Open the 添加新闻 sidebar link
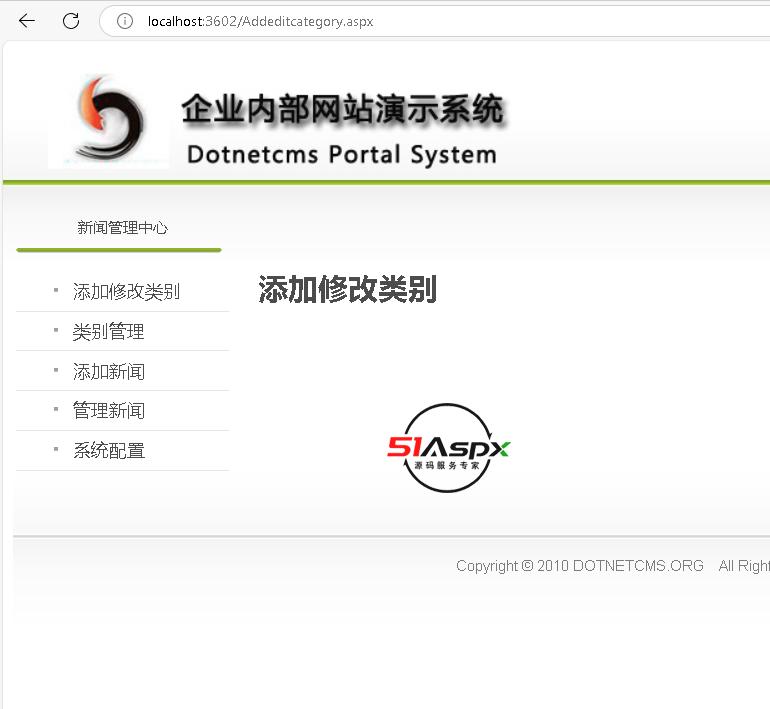The height and width of the screenshot is (709, 770). tap(109, 371)
